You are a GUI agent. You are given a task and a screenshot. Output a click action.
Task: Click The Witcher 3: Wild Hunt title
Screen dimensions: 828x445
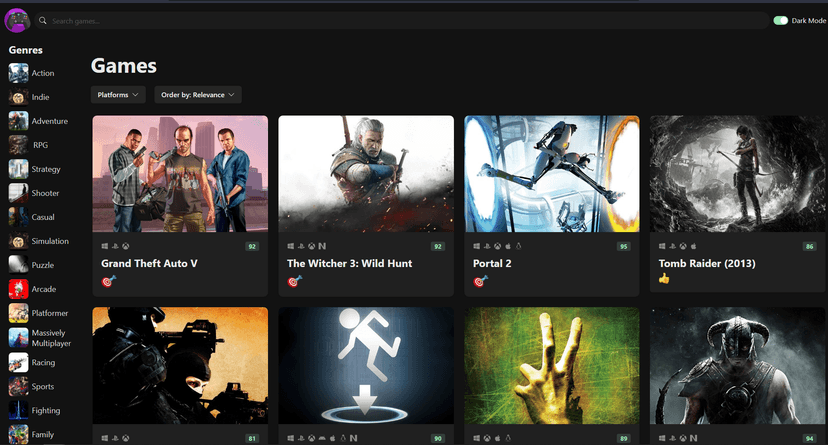pyautogui.click(x=350, y=263)
